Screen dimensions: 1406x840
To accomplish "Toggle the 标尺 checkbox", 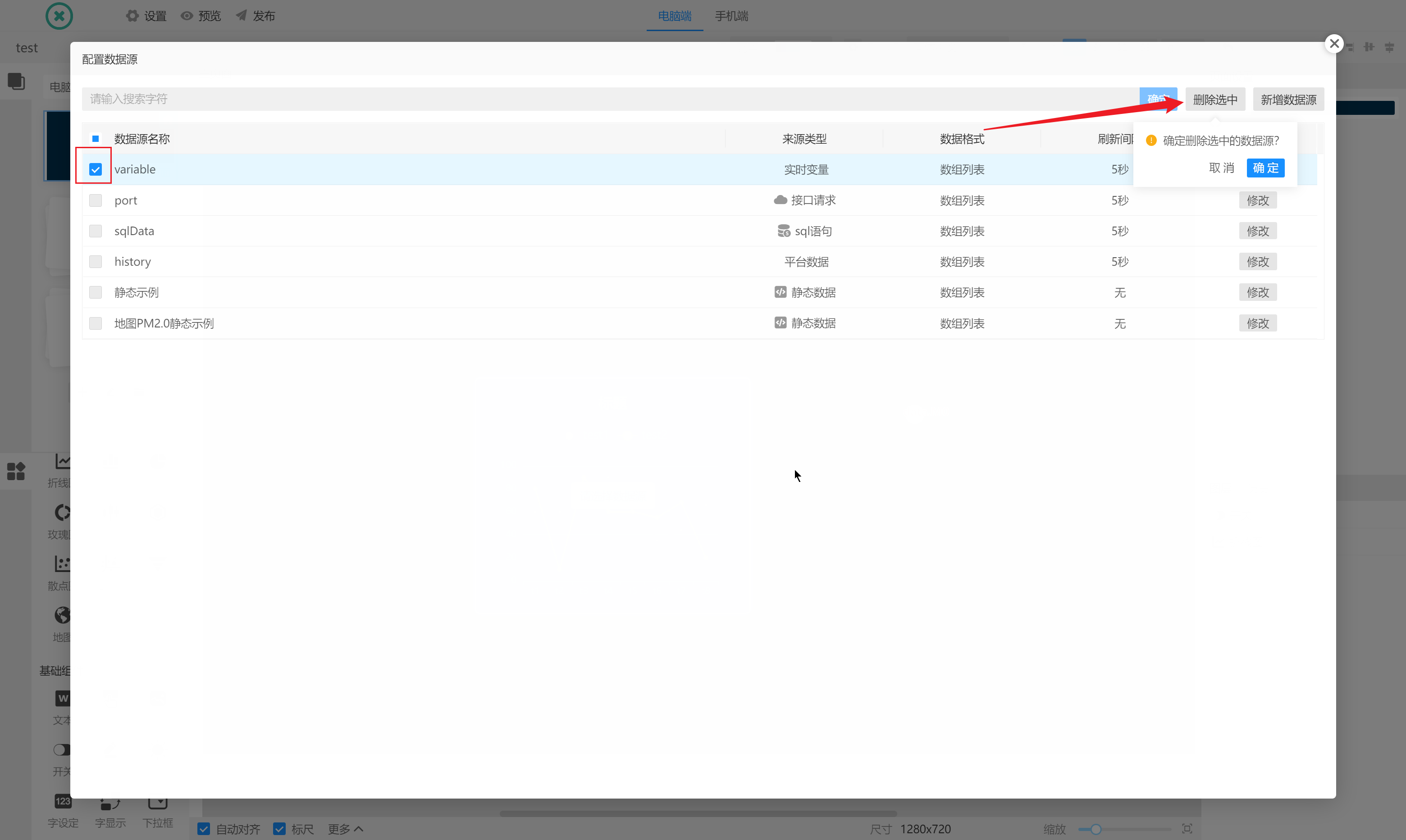I will pos(279,829).
